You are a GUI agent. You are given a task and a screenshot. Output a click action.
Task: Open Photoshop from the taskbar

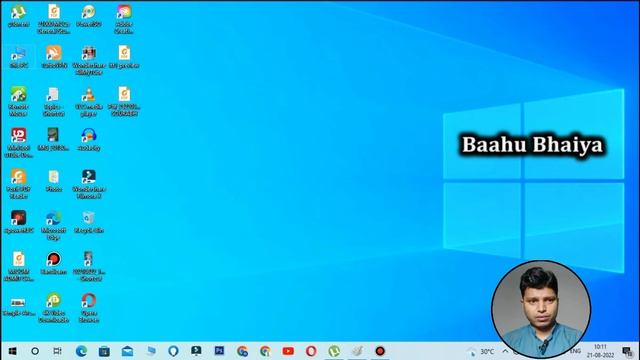click(219, 351)
